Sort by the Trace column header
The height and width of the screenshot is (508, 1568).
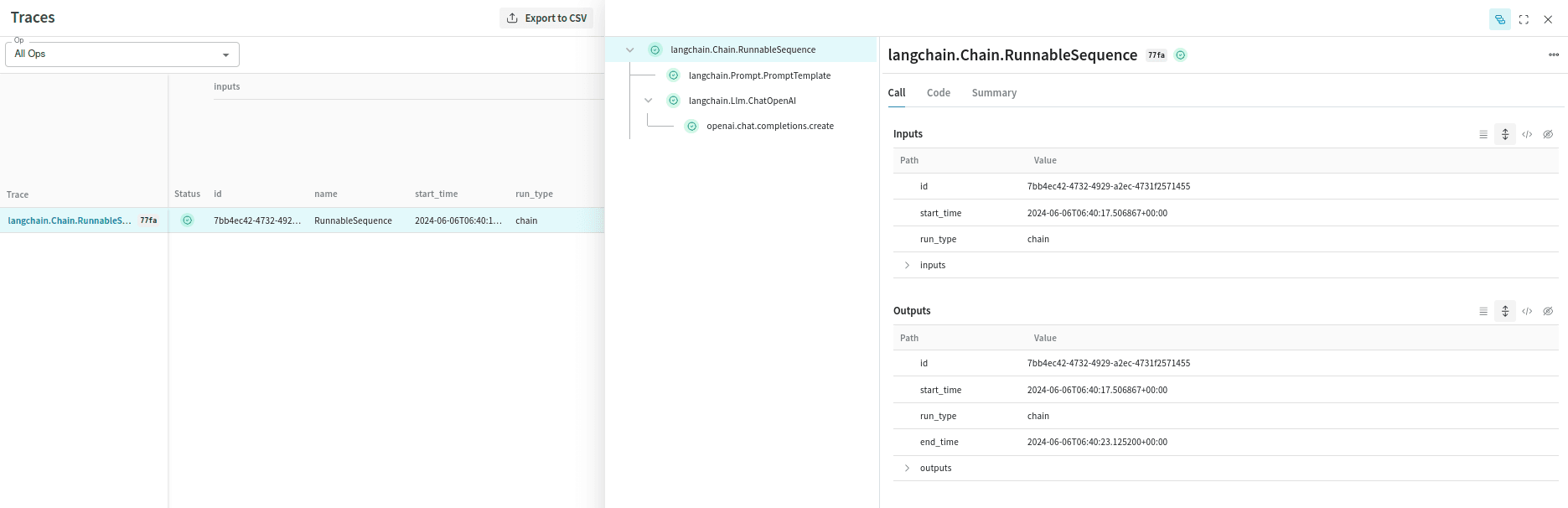click(18, 194)
